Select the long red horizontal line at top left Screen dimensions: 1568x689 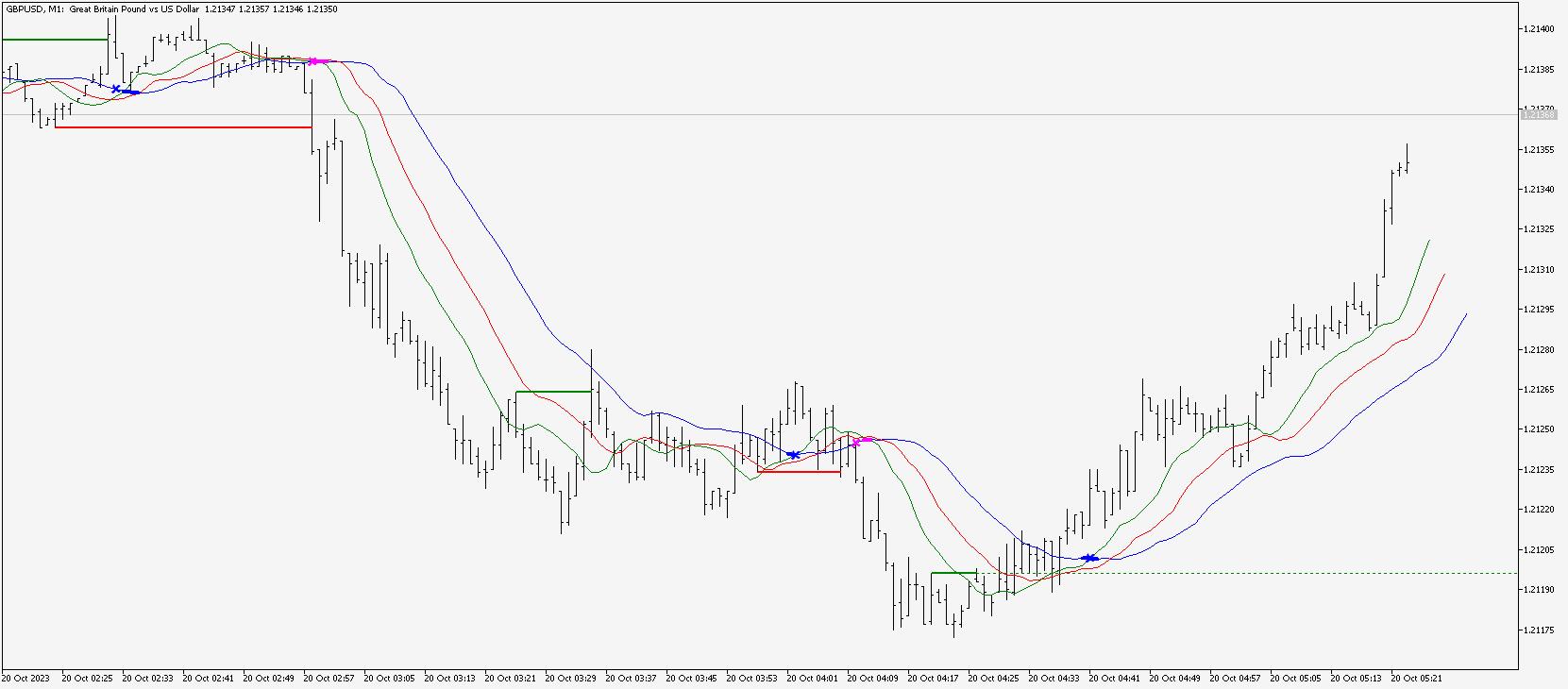coord(179,126)
